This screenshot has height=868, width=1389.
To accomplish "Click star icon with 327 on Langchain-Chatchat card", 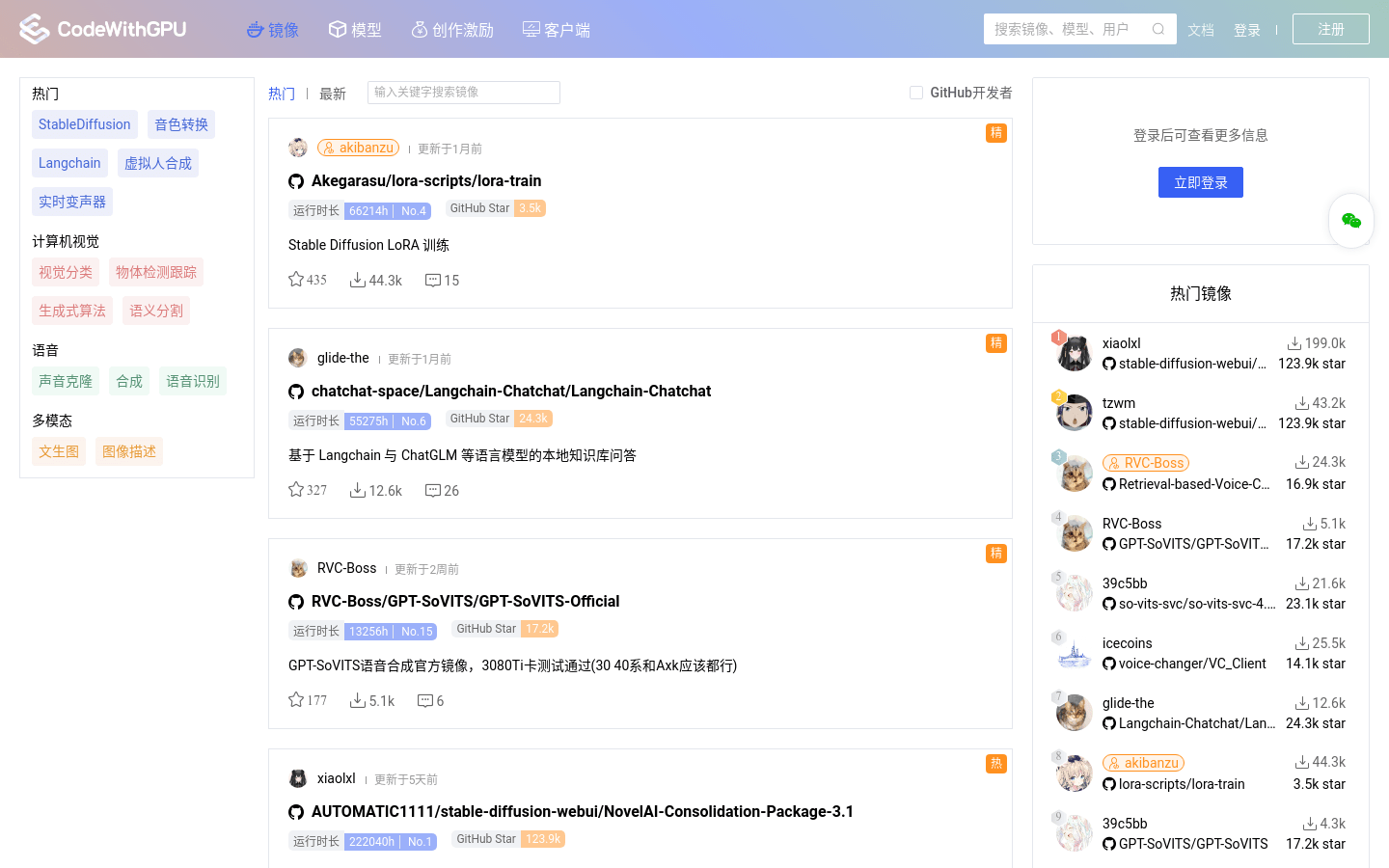I will (296, 490).
